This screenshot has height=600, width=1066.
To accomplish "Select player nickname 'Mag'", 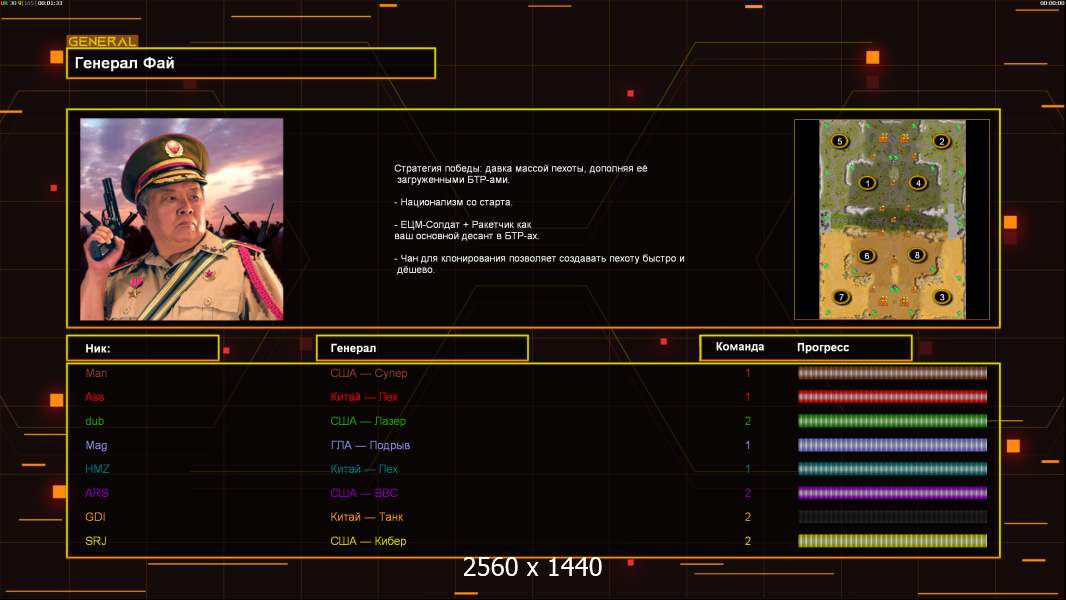I will 96,445.
